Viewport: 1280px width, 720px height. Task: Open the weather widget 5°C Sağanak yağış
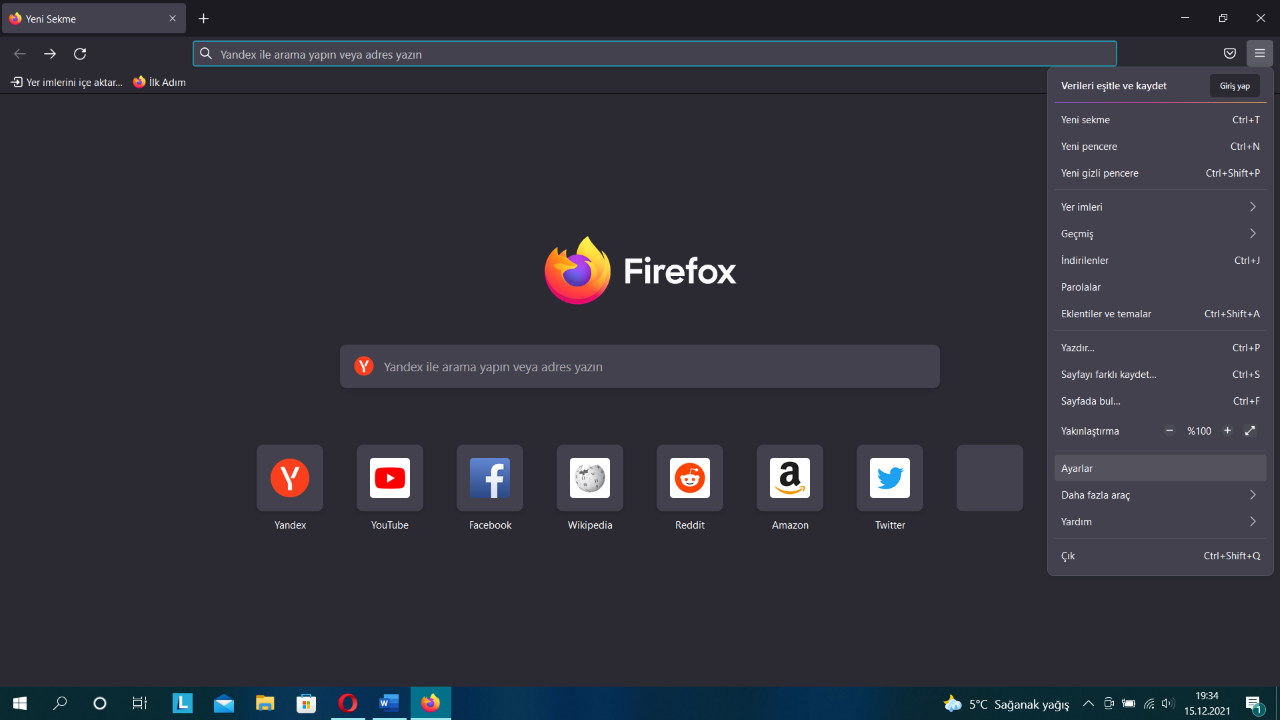point(1007,704)
